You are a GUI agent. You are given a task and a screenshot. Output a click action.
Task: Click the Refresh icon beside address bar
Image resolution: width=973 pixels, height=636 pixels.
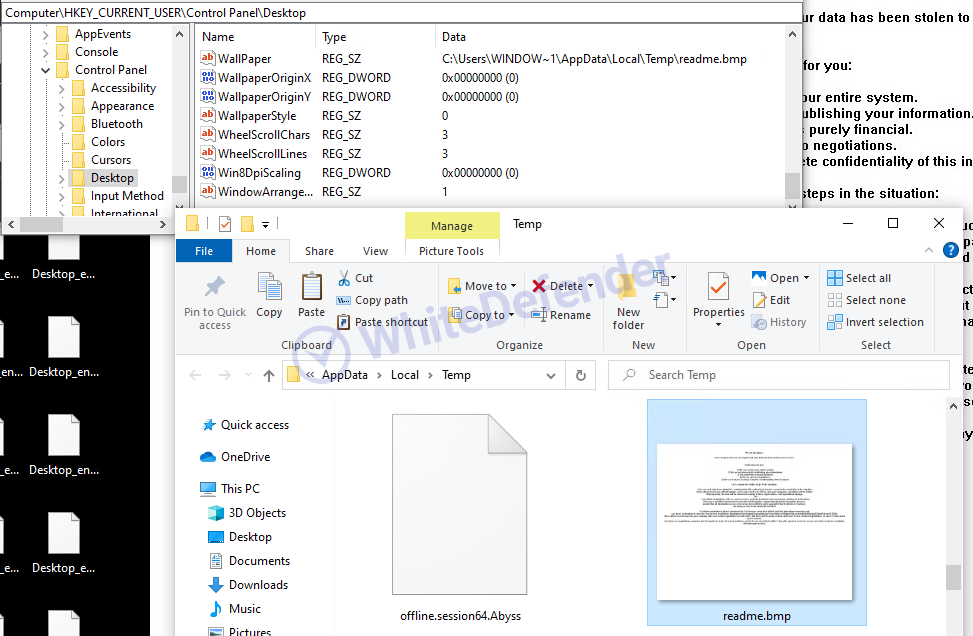(581, 375)
